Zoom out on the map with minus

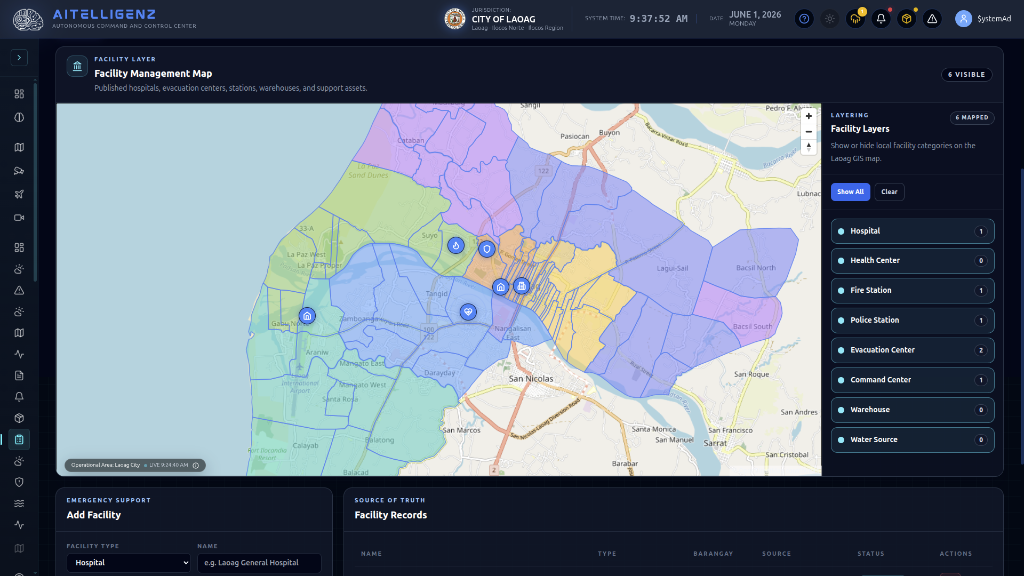coord(808,131)
